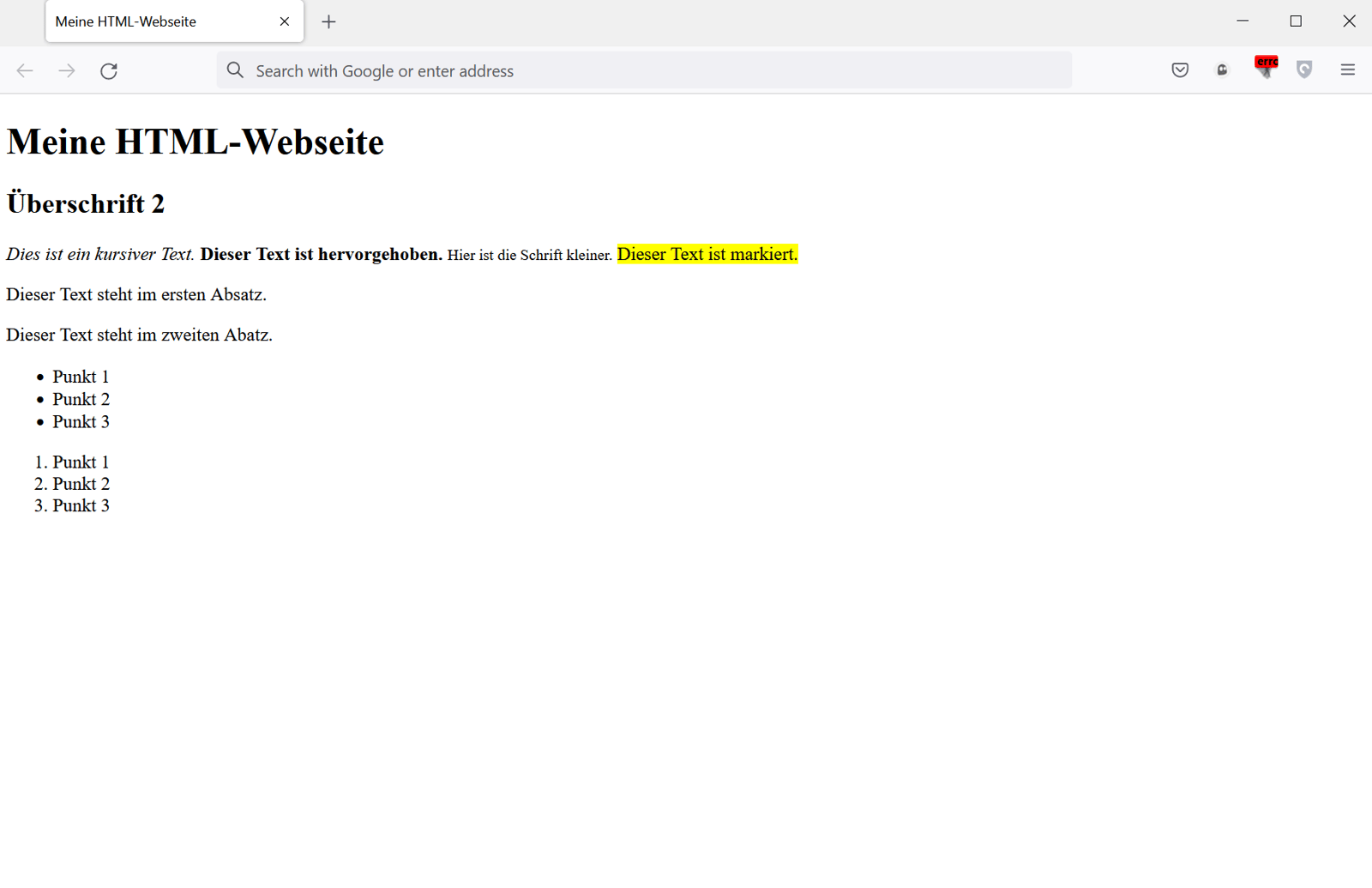Close the Meine HTML-Webseite tab

point(284,21)
